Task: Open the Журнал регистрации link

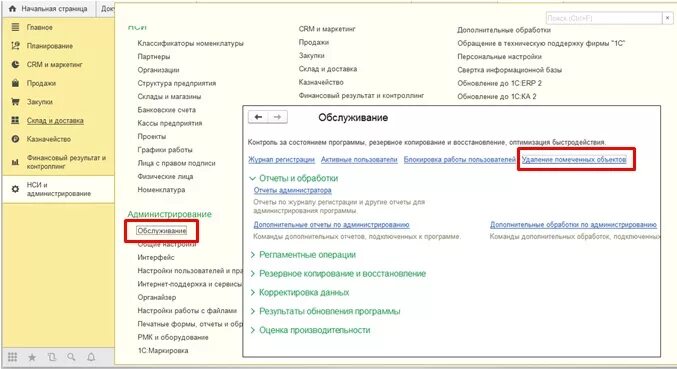Action: (282, 160)
